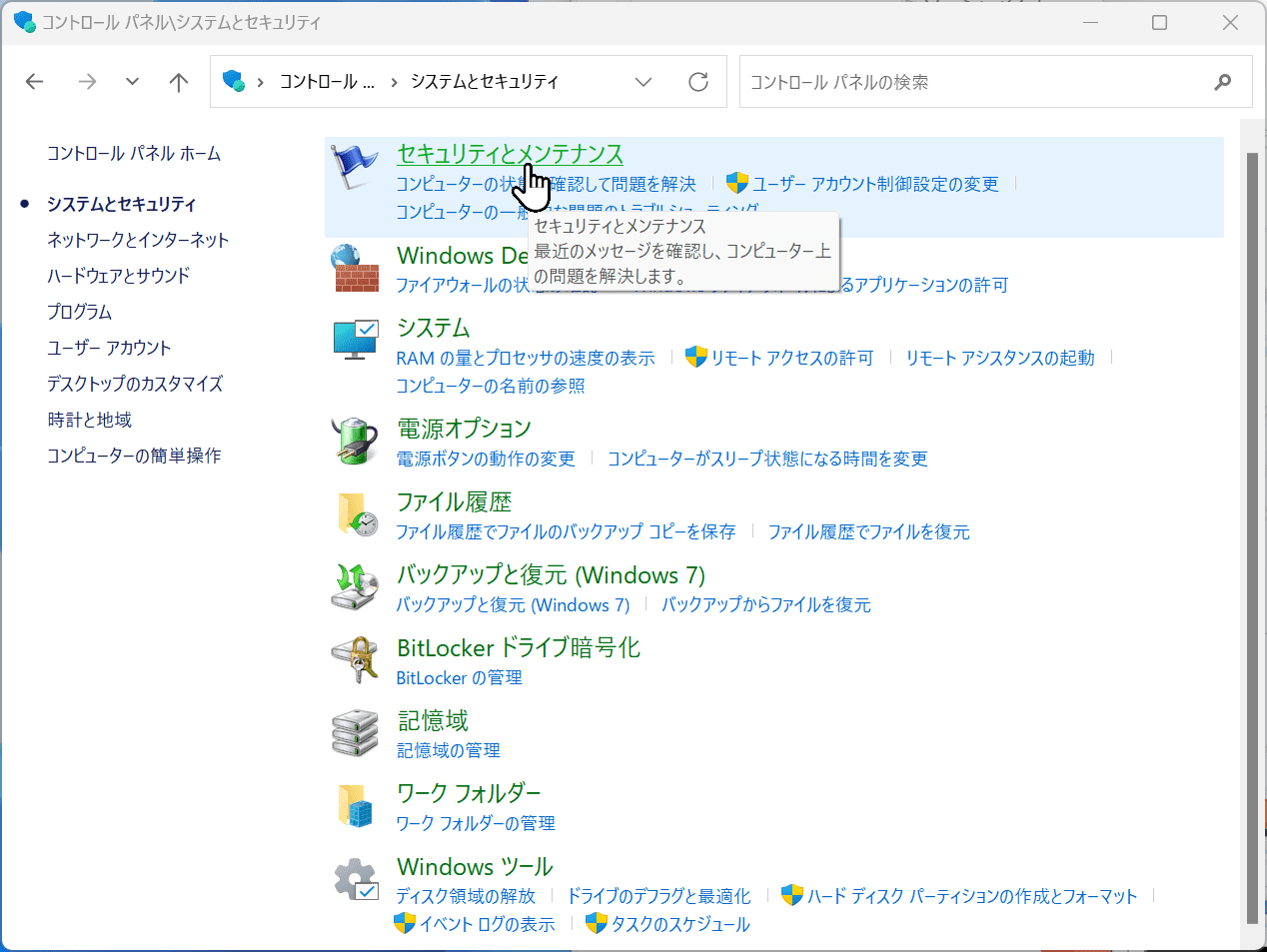Image resolution: width=1267 pixels, height=952 pixels.
Task: Click shield icon before ユーザー アカウント制御設定の変更
Action: pyautogui.click(x=737, y=183)
